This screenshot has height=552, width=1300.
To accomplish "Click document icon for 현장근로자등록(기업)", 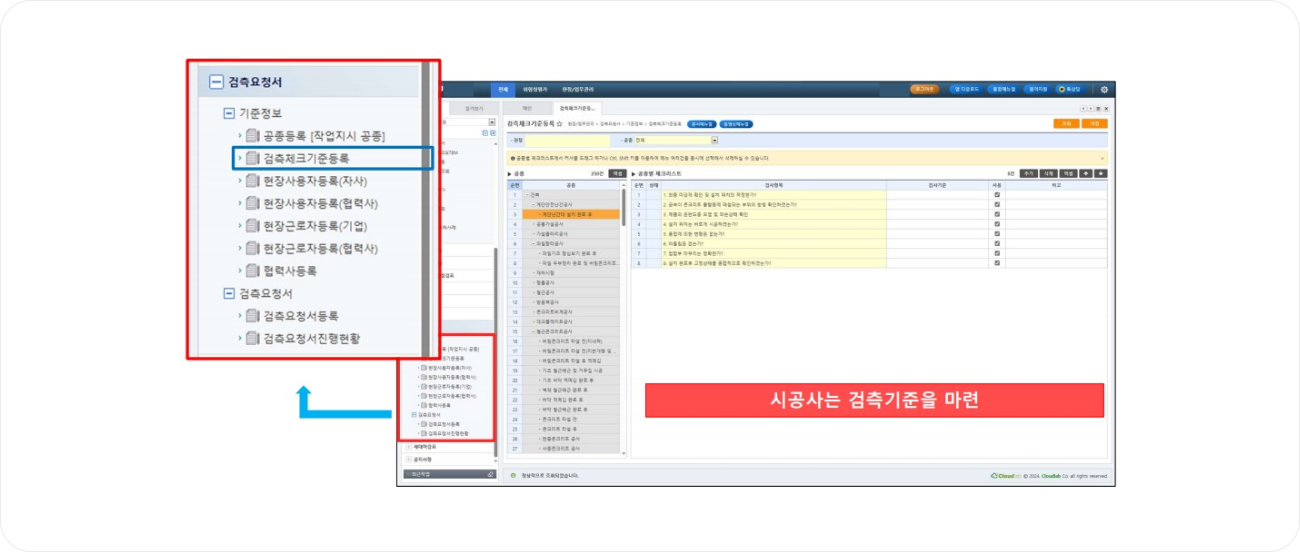I will pyautogui.click(x=253, y=226).
